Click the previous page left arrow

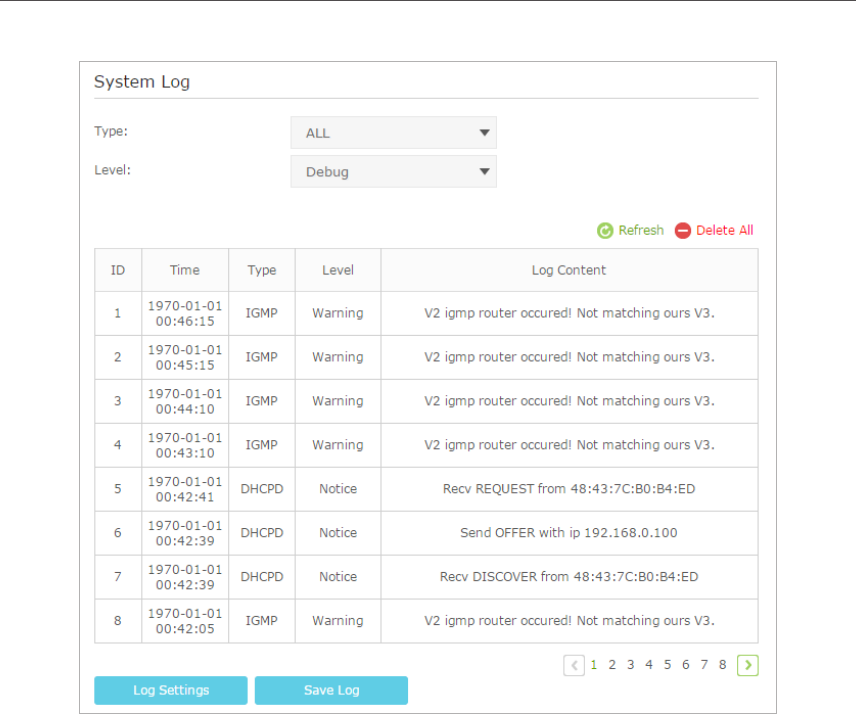574,665
